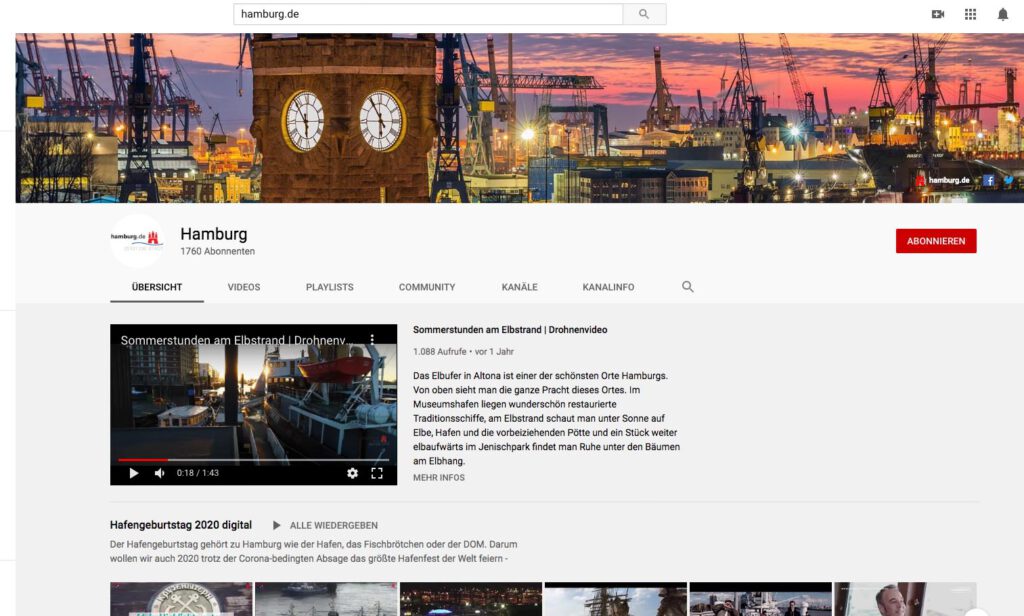
Task: Click the 1760 Abonnenten subscriber count
Action: tap(217, 251)
